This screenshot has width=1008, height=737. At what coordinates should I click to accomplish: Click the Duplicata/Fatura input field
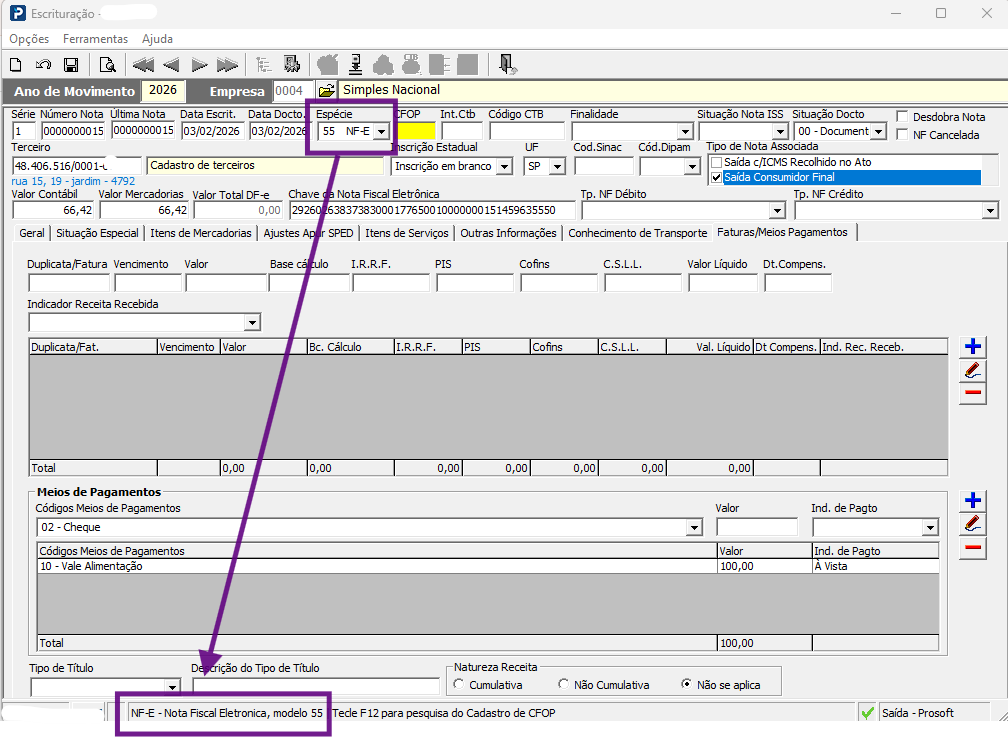pyautogui.click(x=69, y=283)
